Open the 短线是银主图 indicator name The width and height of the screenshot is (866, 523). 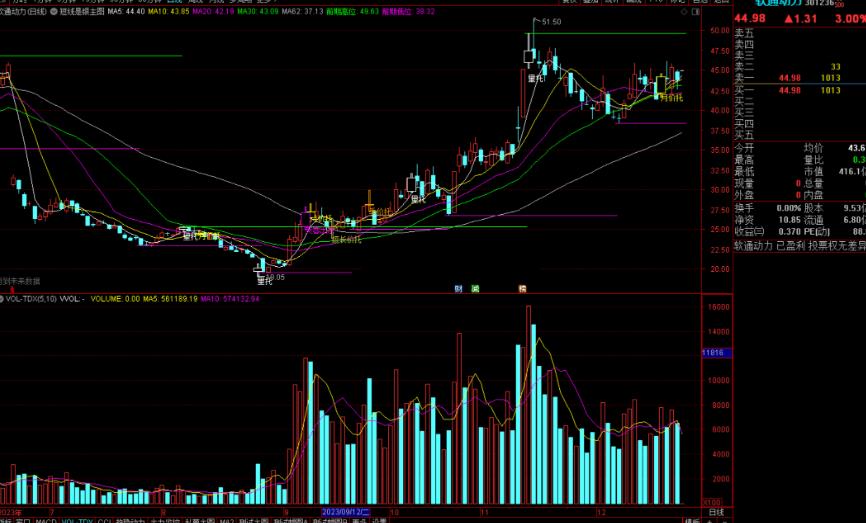coord(82,12)
